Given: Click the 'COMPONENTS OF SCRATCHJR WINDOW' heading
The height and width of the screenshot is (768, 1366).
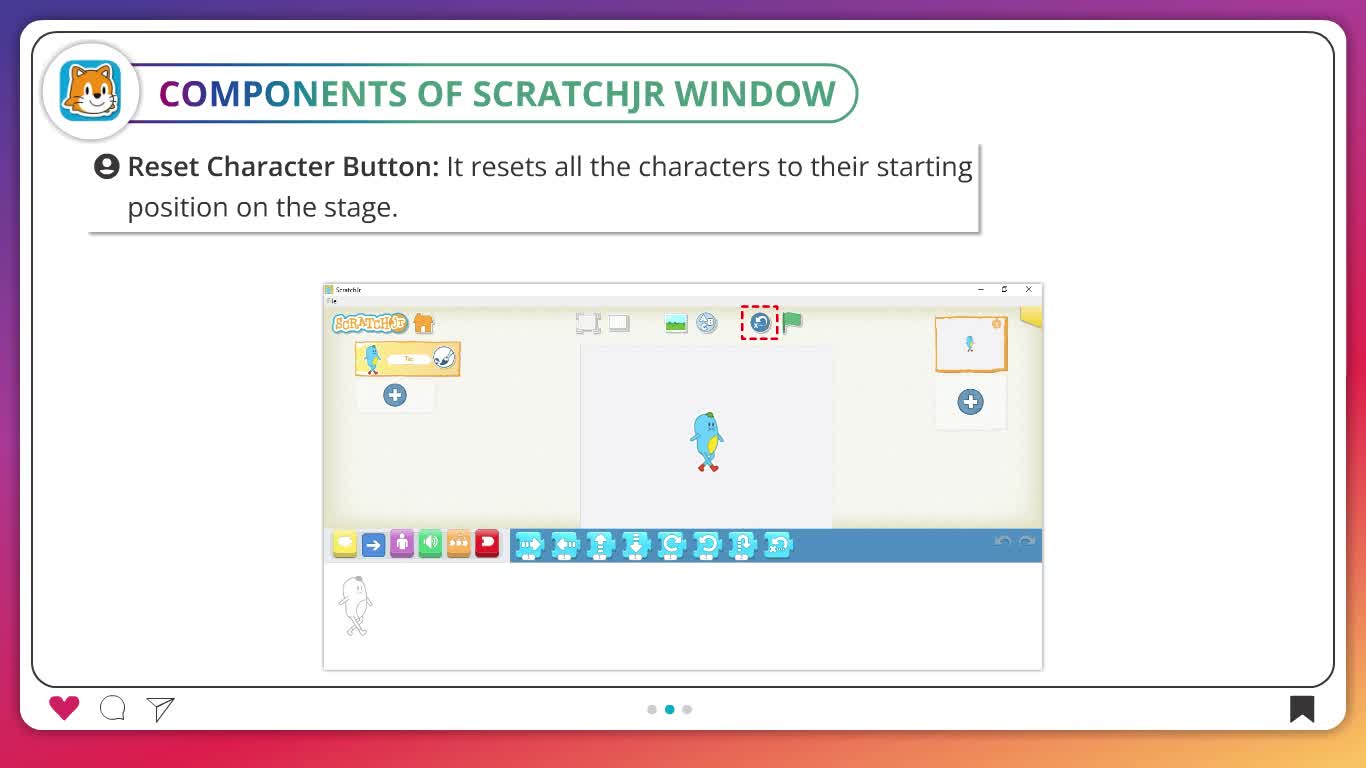Looking at the screenshot, I should (497, 94).
